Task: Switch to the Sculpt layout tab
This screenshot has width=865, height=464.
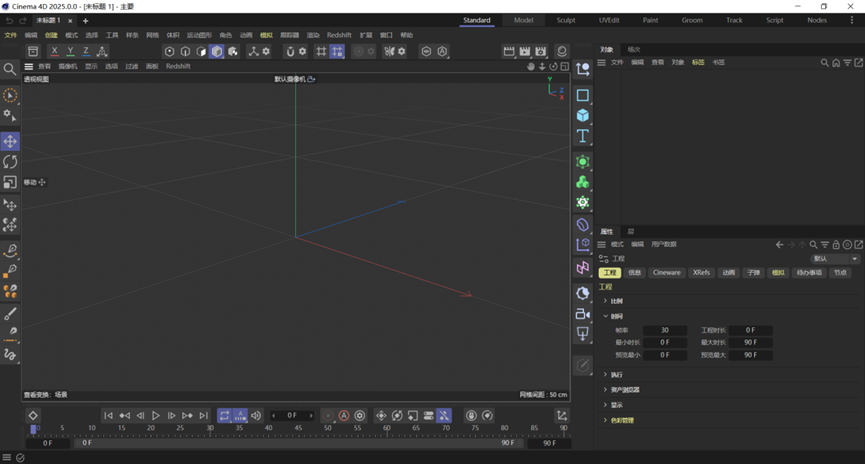Action: pos(565,20)
